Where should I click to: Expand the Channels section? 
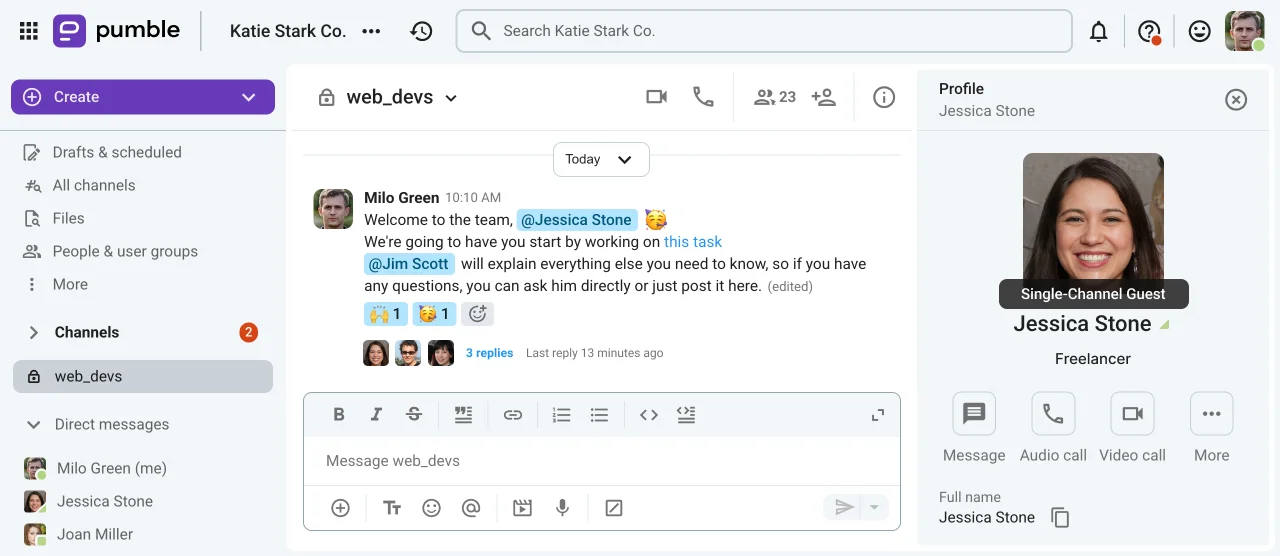pyautogui.click(x=33, y=332)
